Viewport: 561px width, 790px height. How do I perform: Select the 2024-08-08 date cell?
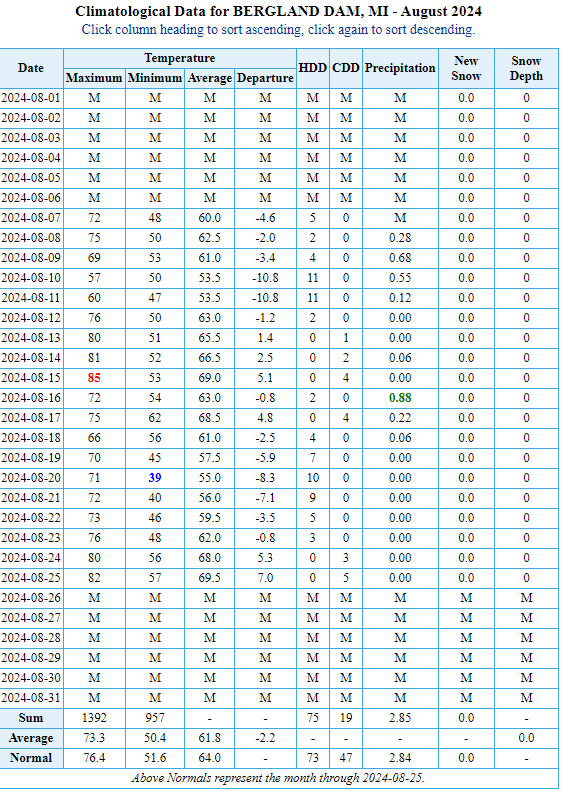click(x=31, y=238)
